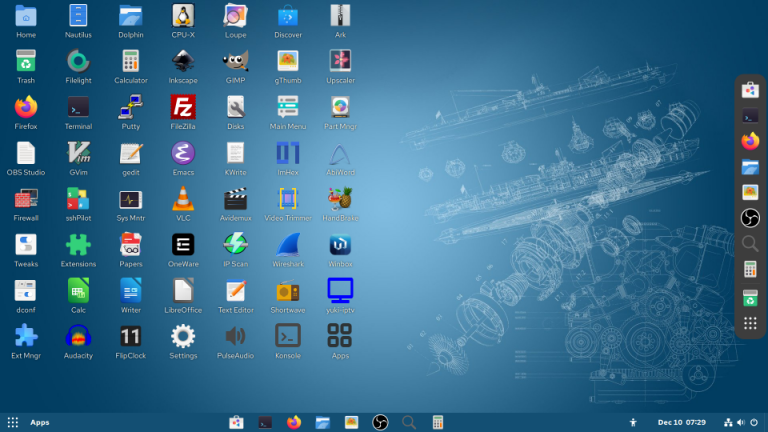768x432 pixels.
Task: Open FileZilla from the desktop
Action: coord(183,106)
